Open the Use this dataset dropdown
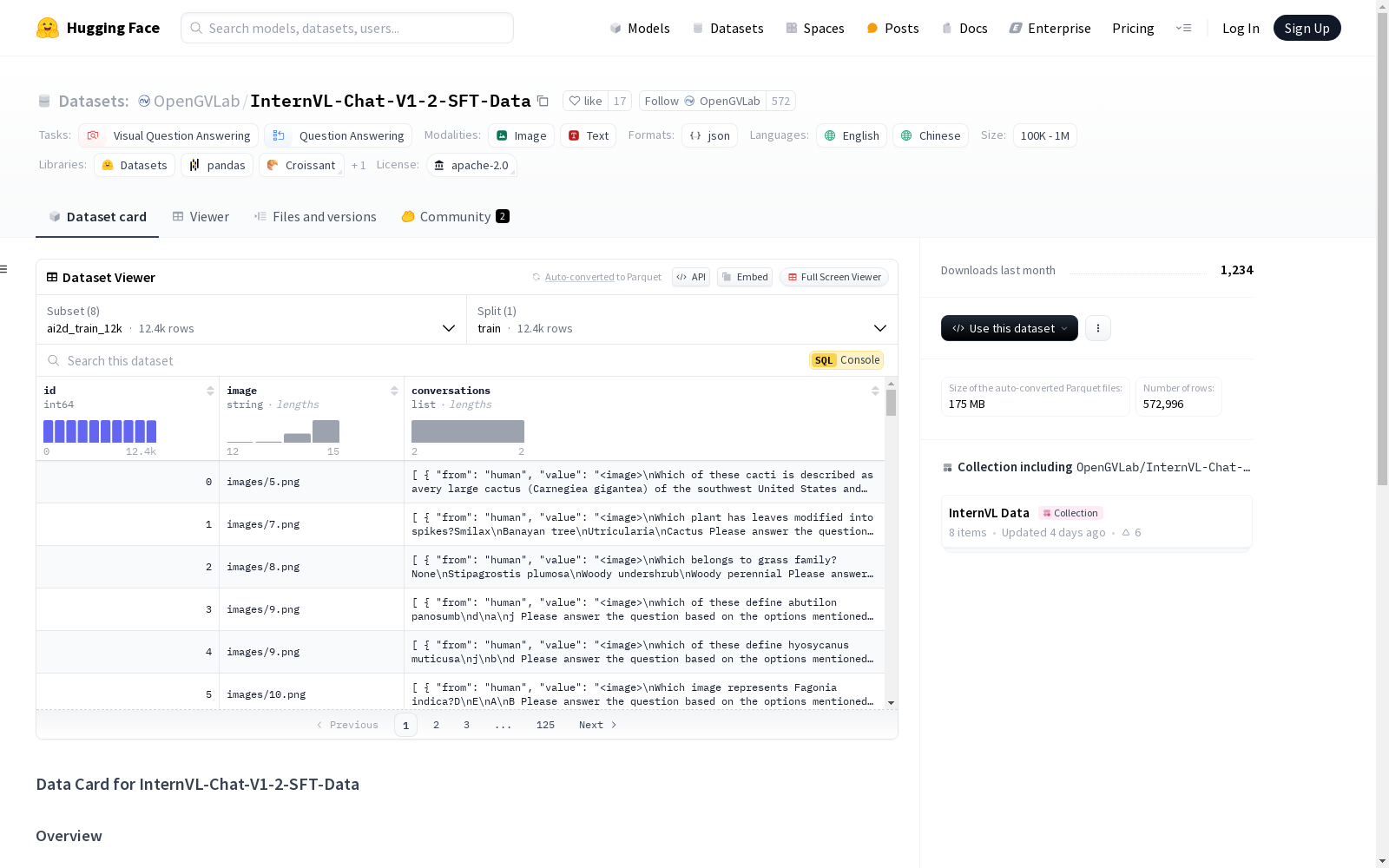This screenshot has width=1389, height=868. click(x=1010, y=328)
